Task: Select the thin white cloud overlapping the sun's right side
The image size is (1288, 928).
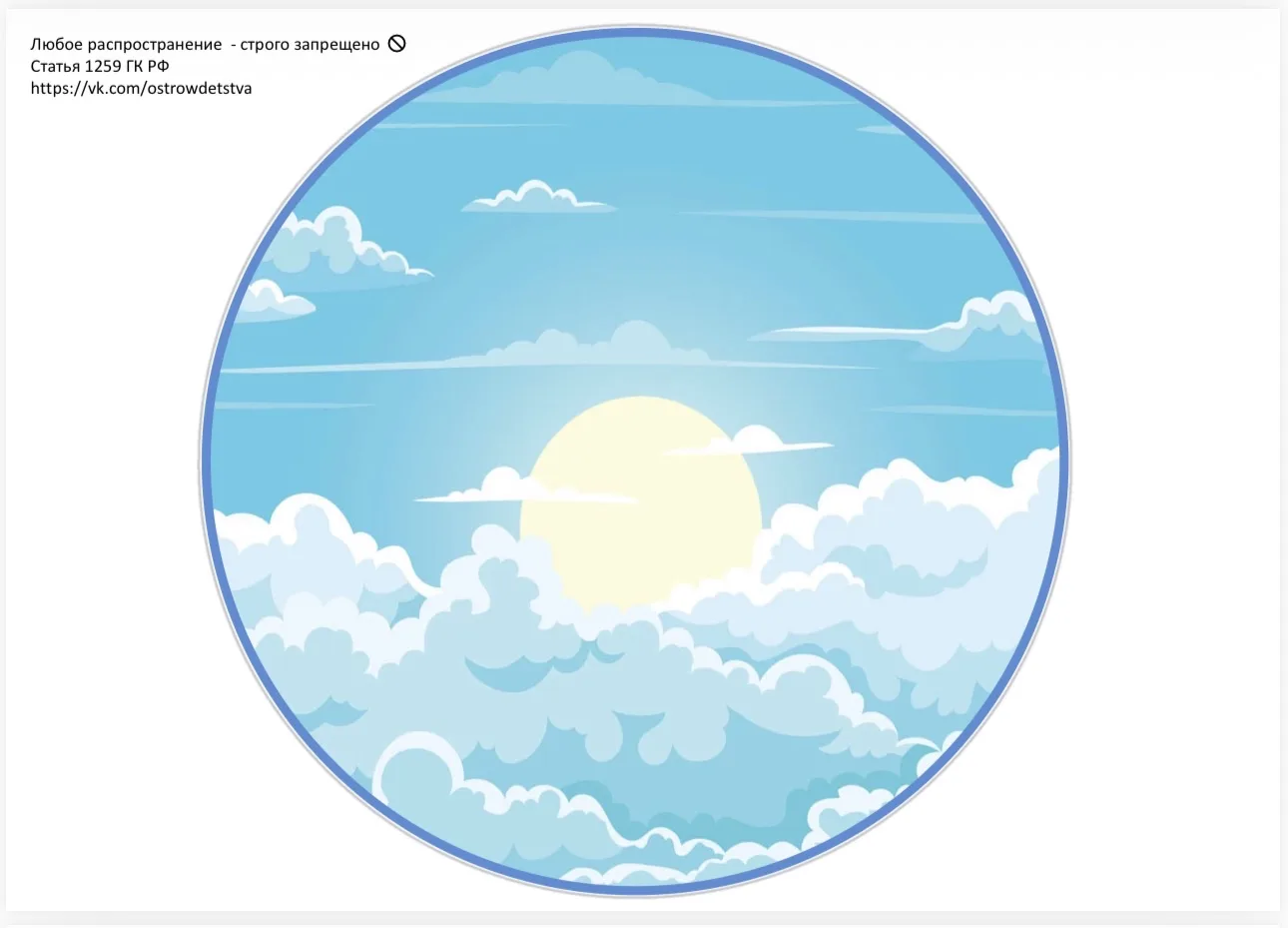Action: [749, 443]
